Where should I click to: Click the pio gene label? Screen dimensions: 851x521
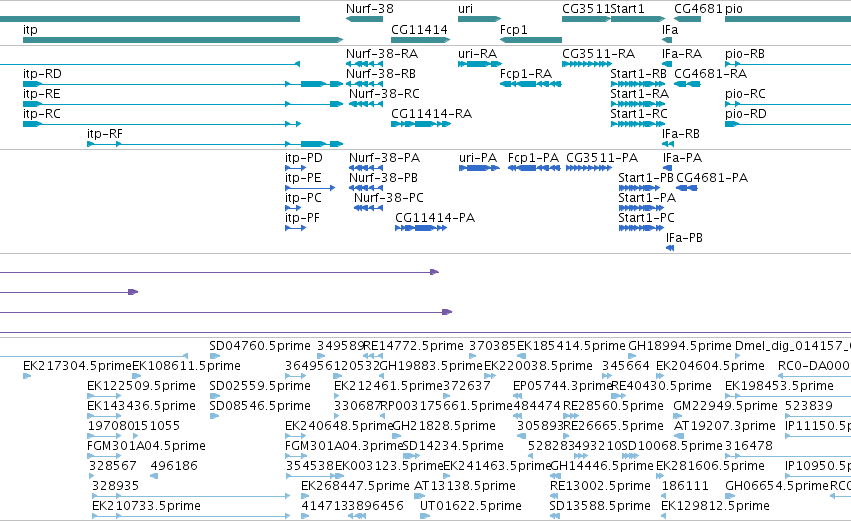pyautogui.click(x=734, y=9)
